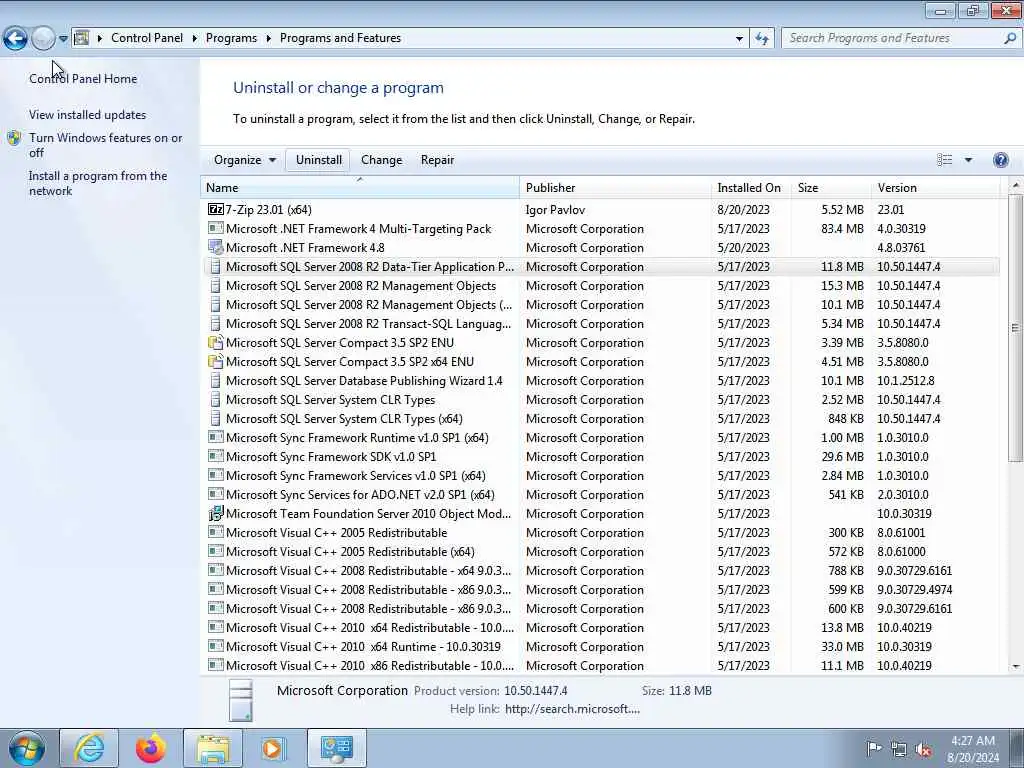Screen dimensions: 1024x768
Task: Click the program list vertical scrollbar thumb
Action: click(1016, 327)
